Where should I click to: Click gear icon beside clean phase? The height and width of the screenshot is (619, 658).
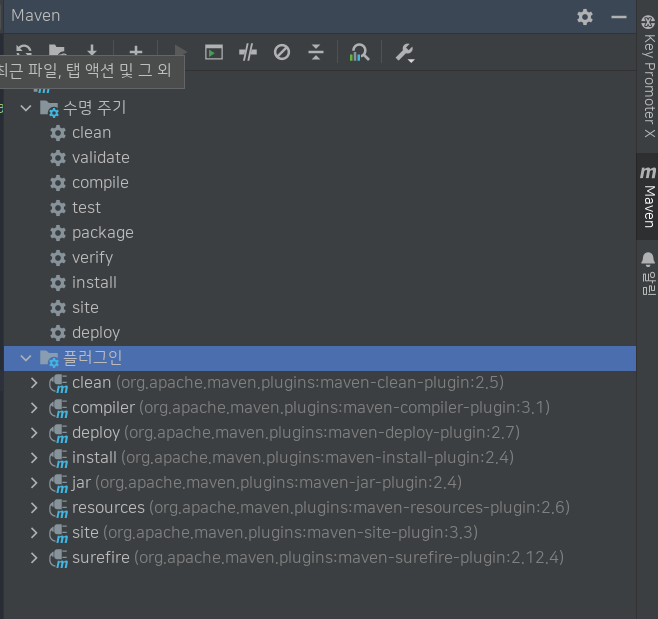click(58, 133)
